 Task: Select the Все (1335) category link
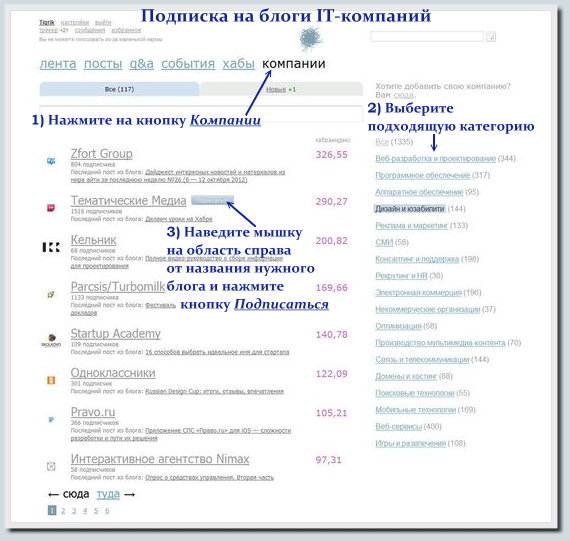tap(382, 142)
